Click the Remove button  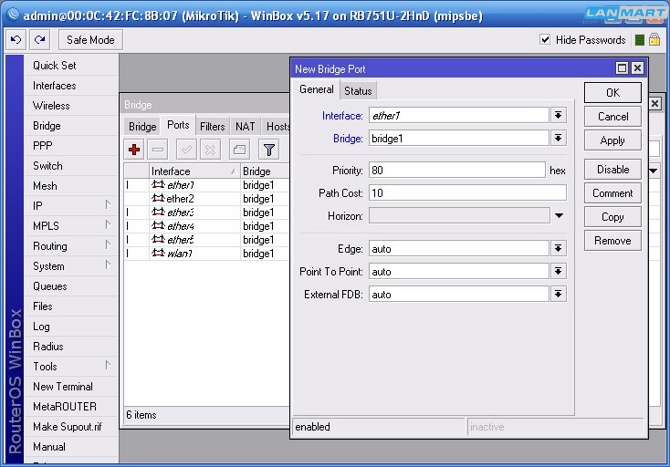613,241
